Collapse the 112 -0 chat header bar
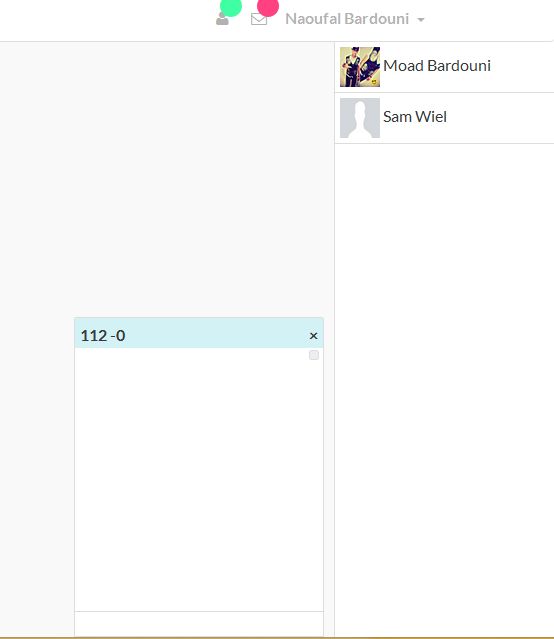The width and height of the screenshot is (554, 639). [199, 333]
